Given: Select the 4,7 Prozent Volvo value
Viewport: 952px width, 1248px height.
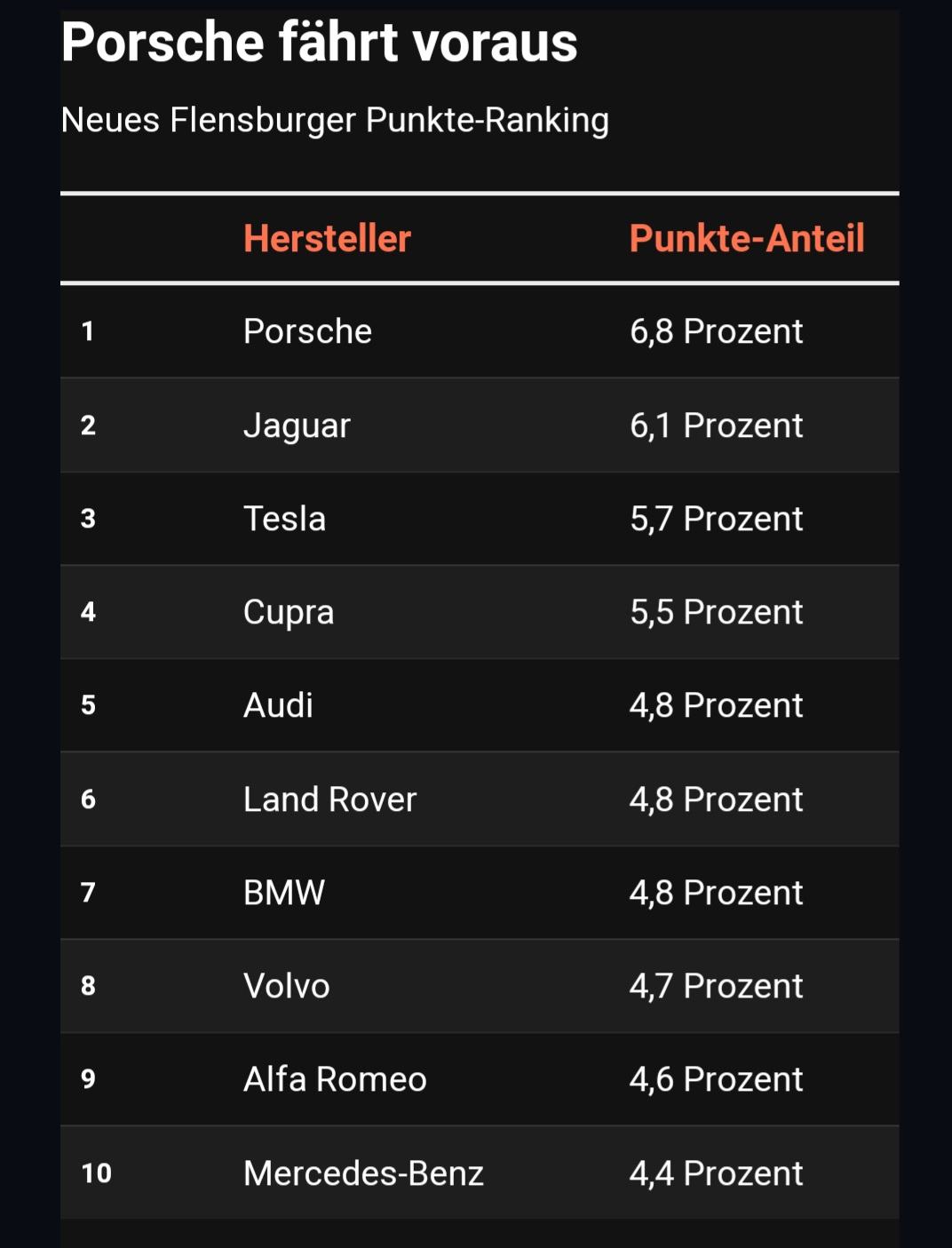Looking at the screenshot, I should pos(716,986).
